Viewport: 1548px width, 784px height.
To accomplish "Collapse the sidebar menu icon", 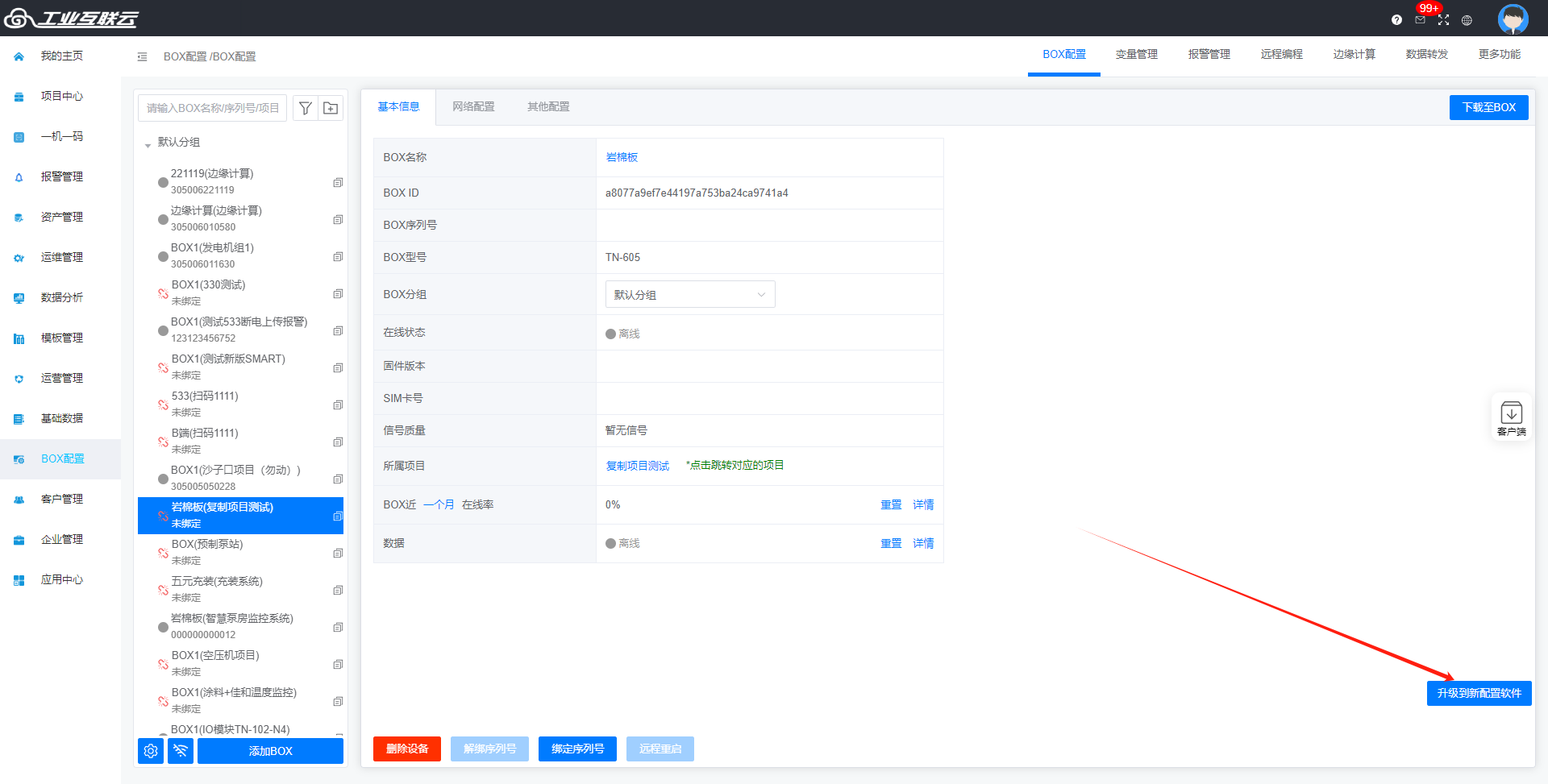I will (x=142, y=56).
